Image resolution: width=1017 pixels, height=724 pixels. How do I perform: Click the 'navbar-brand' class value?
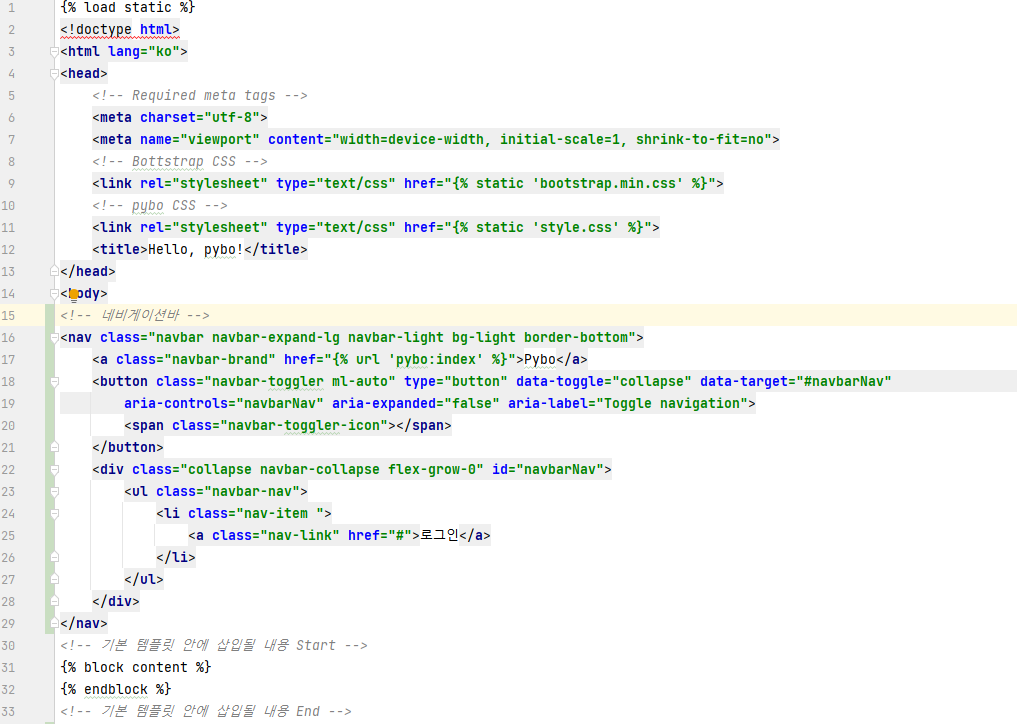220,359
